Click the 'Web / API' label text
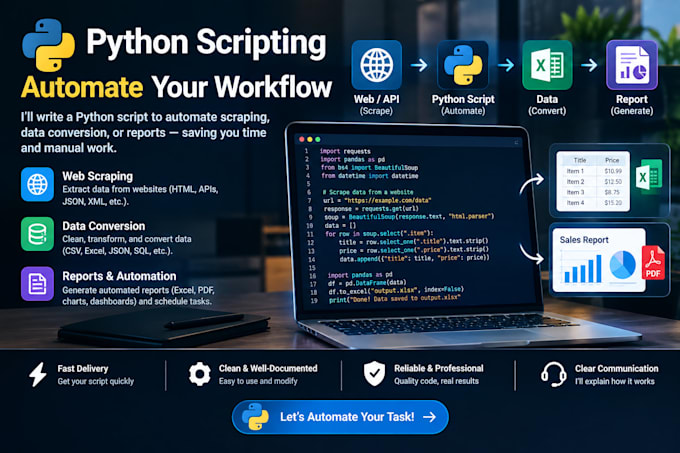 click(376, 99)
